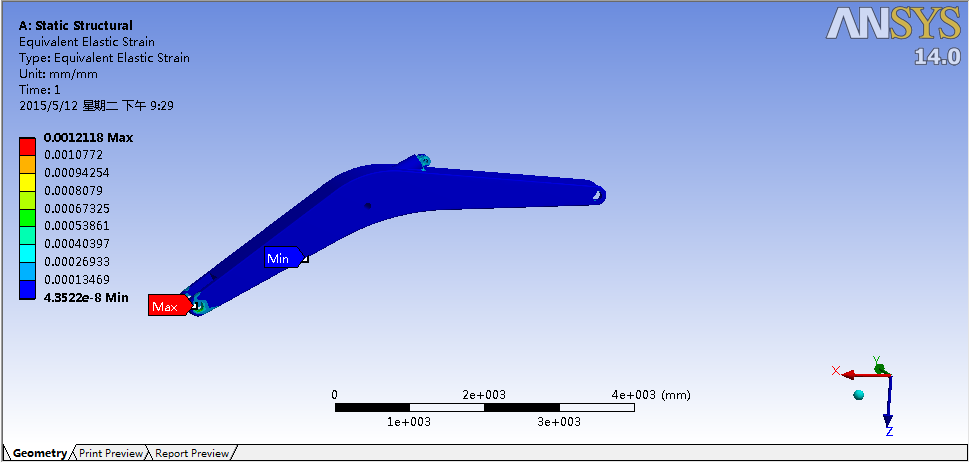This screenshot has width=969, height=463.
Task: Click the scale ruler bar
Action: tap(484, 407)
